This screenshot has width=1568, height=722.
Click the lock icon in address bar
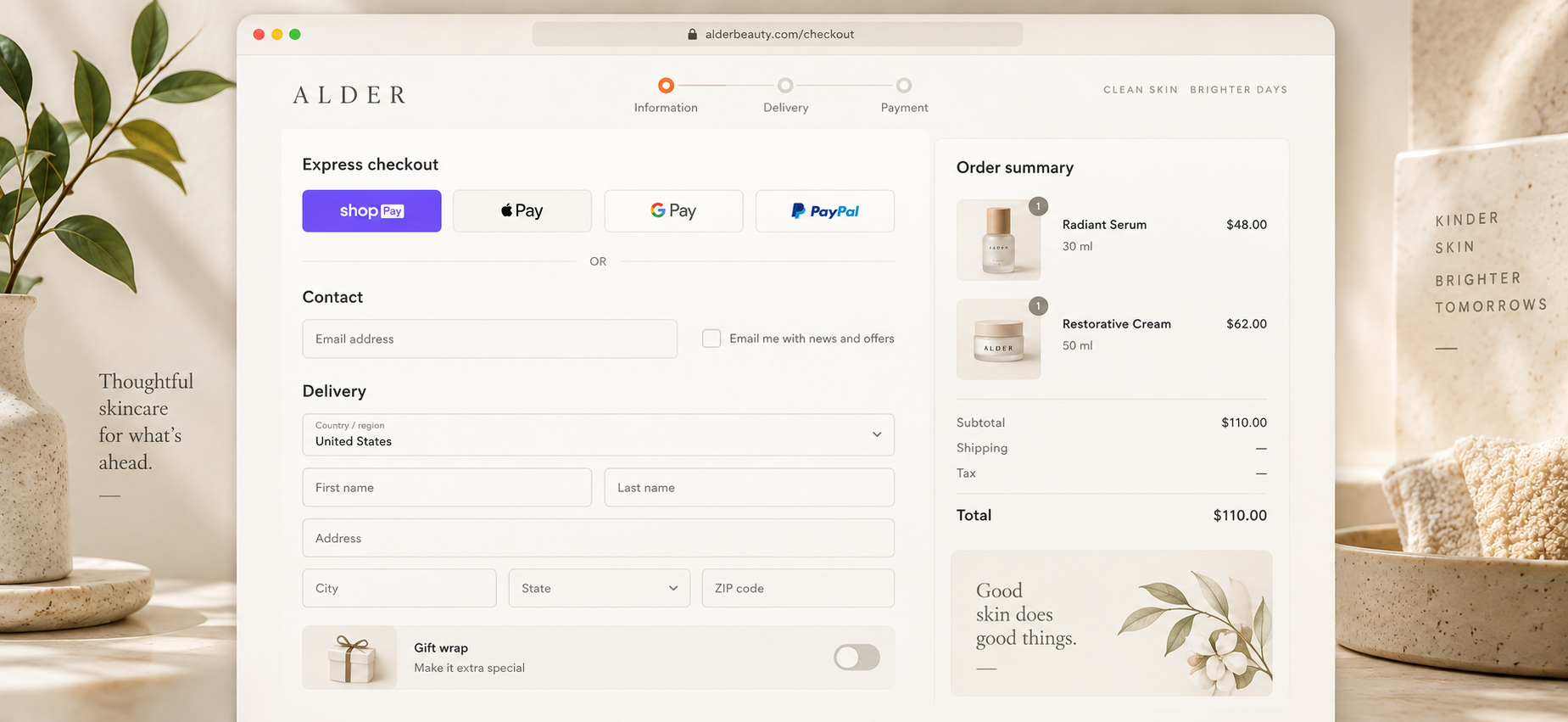[692, 34]
